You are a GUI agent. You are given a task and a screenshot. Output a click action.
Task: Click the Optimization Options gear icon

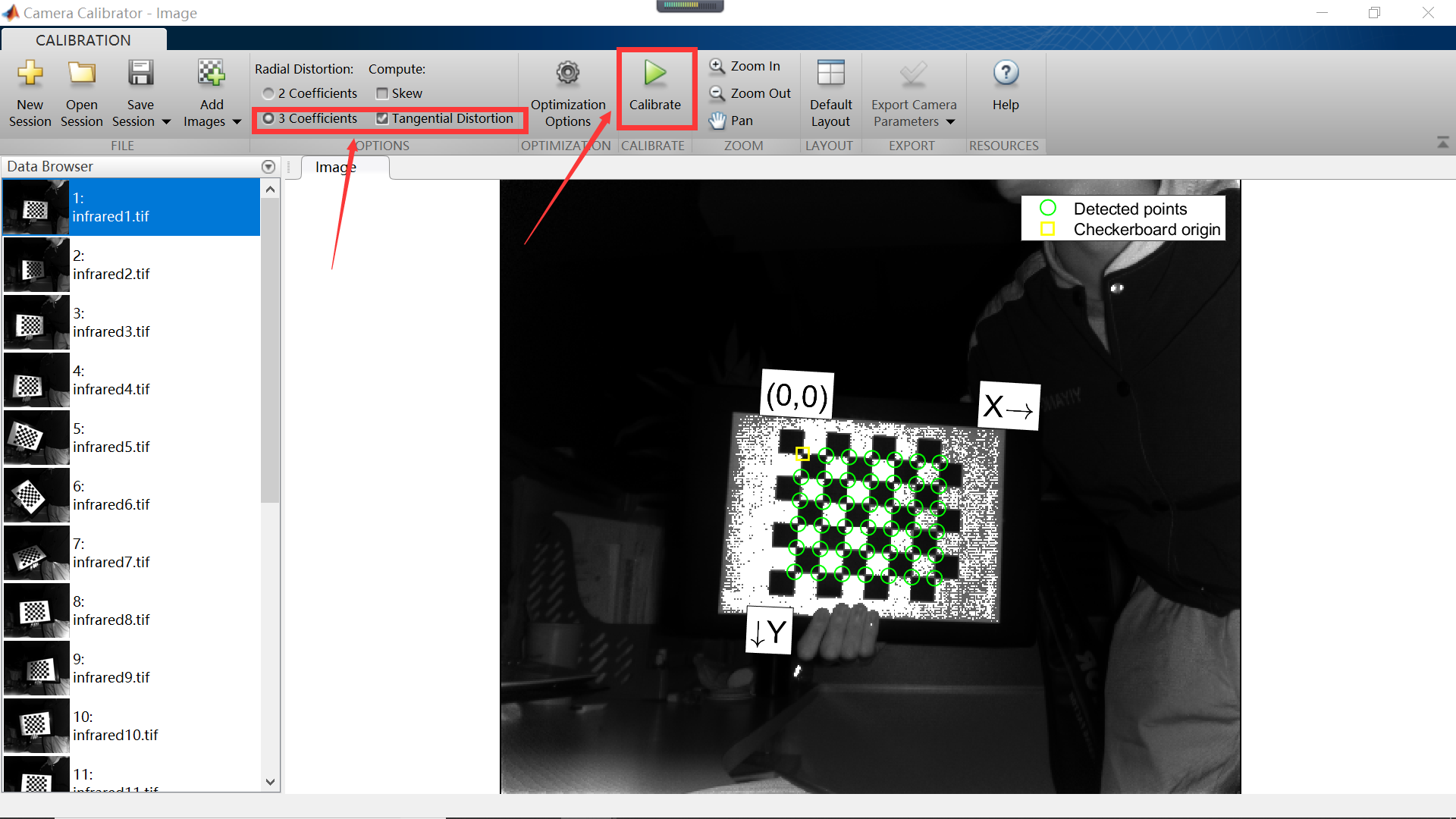(567, 74)
